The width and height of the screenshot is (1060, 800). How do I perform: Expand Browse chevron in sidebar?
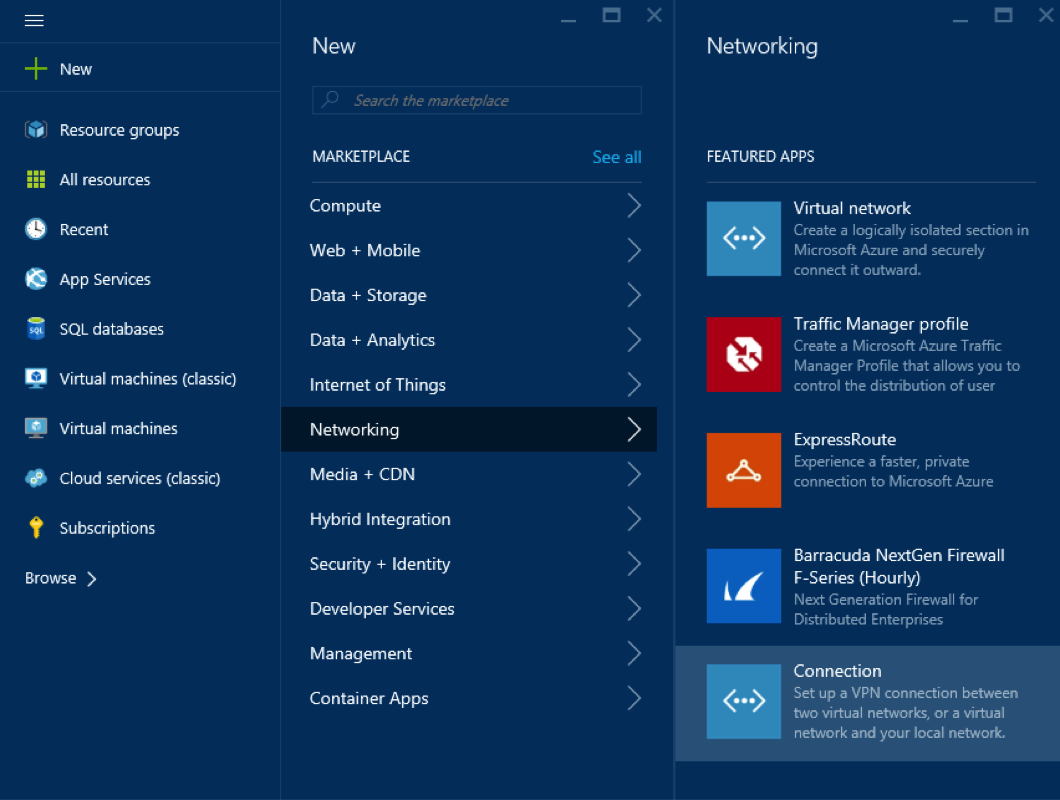click(x=92, y=579)
